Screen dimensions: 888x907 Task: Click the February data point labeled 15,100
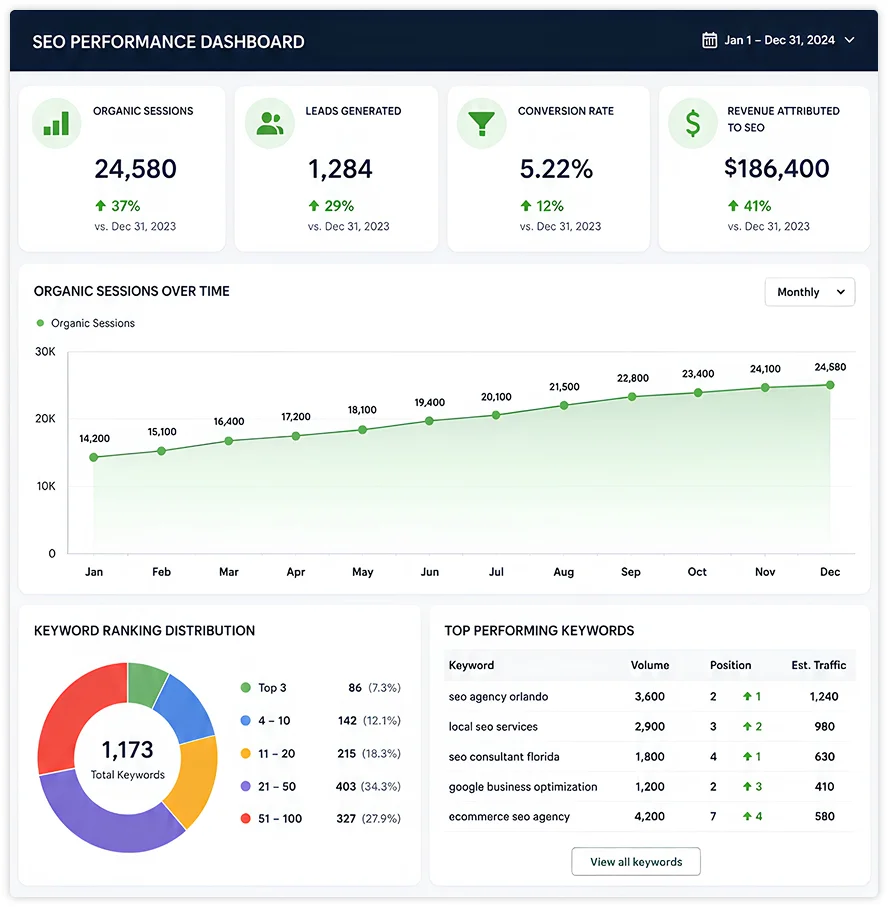click(161, 451)
